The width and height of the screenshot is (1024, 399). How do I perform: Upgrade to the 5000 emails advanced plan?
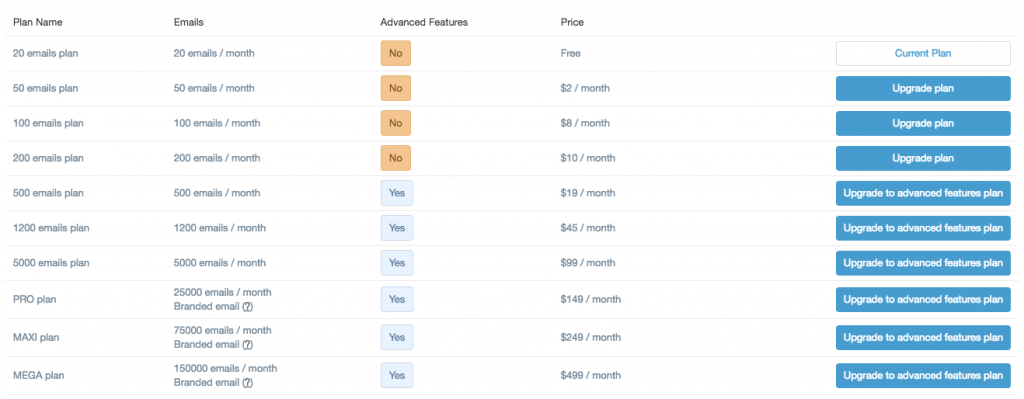[923, 263]
